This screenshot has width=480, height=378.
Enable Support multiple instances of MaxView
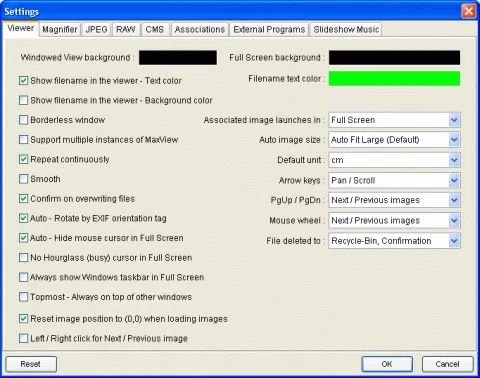[x=23, y=140]
